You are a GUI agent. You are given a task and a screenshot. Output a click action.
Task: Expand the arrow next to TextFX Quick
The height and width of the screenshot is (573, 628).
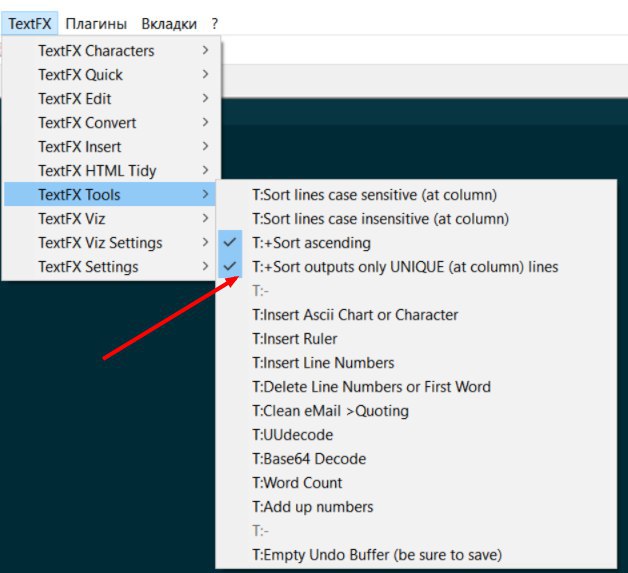(205, 74)
